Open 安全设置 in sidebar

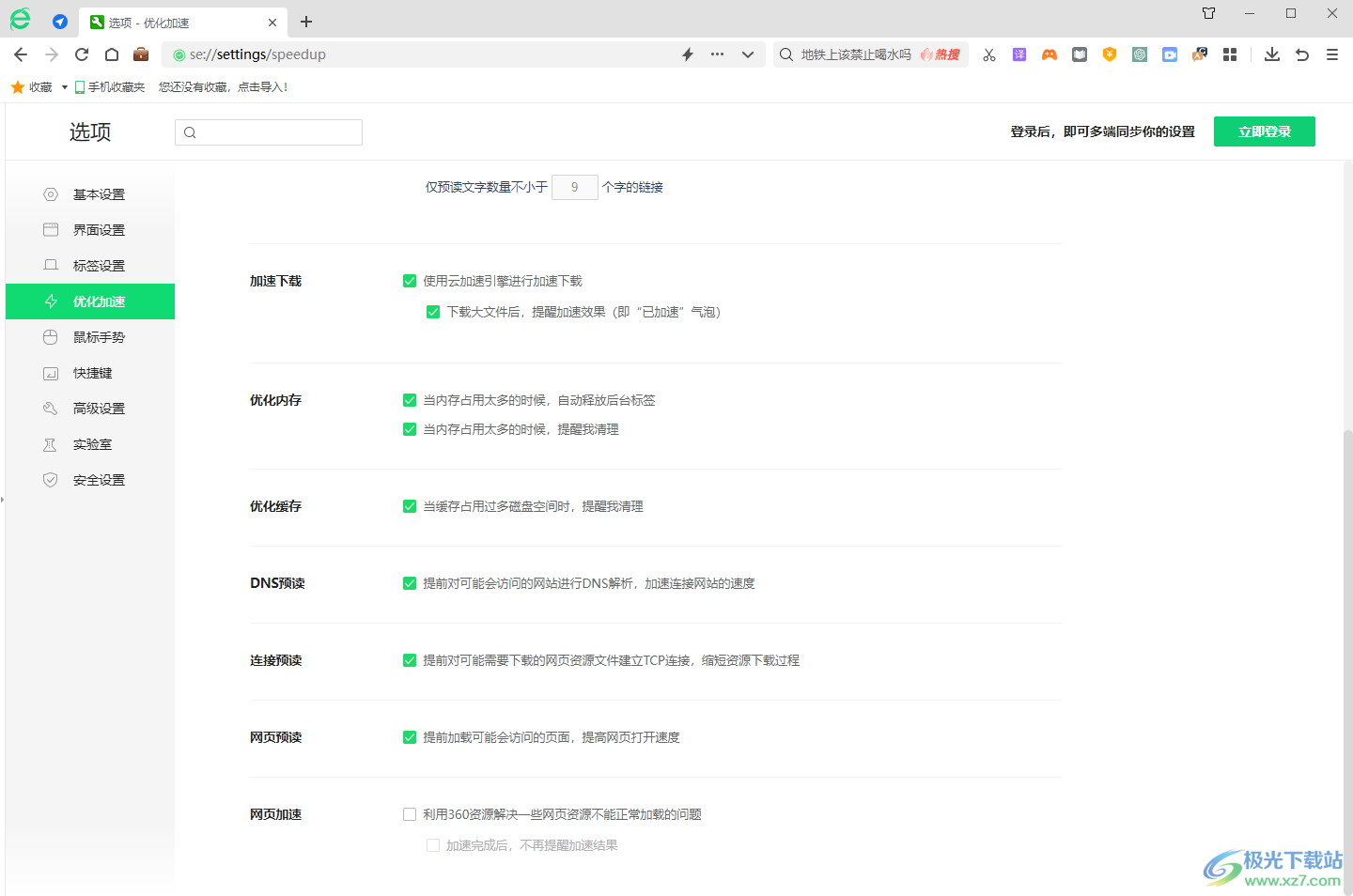pos(90,480)
